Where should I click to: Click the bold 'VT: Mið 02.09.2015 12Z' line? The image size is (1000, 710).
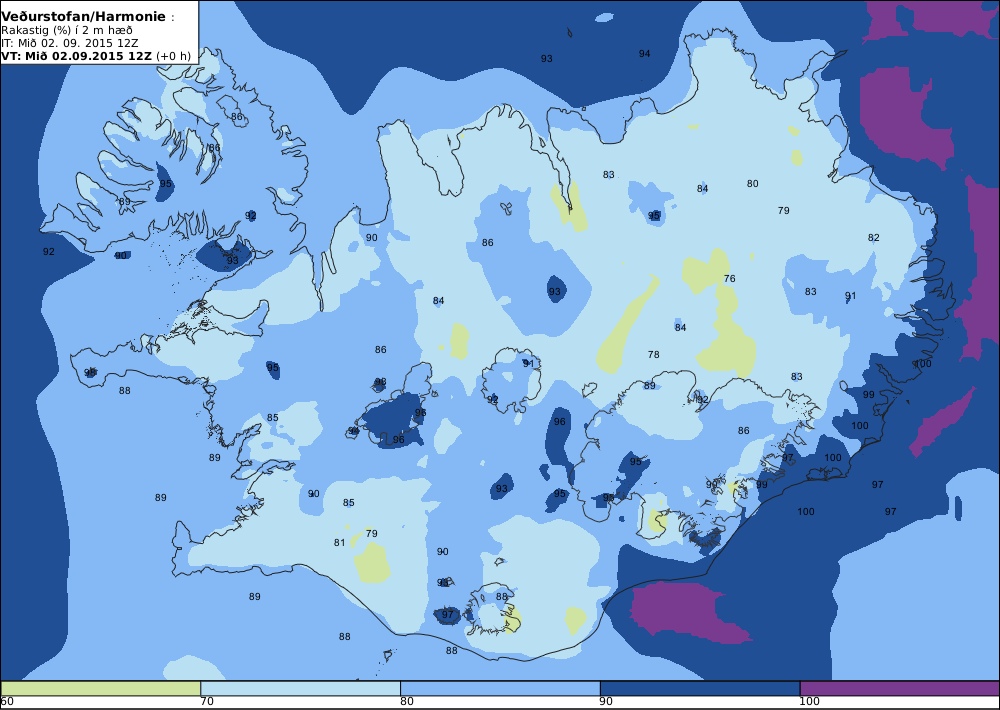(x=76, y=55)
